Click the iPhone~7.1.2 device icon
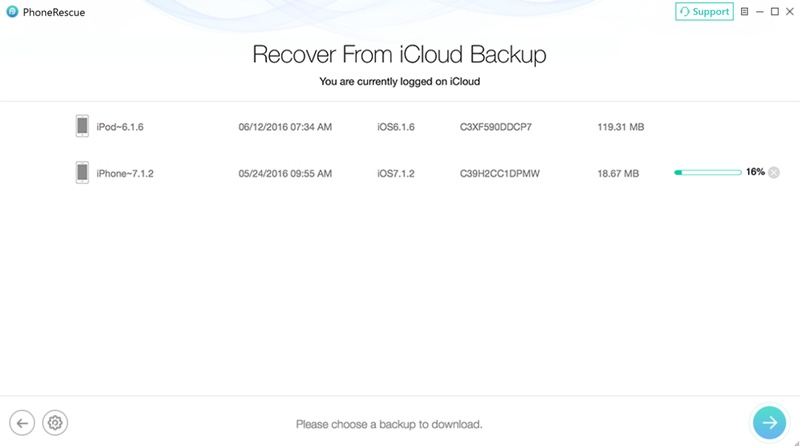 (82, 172)
